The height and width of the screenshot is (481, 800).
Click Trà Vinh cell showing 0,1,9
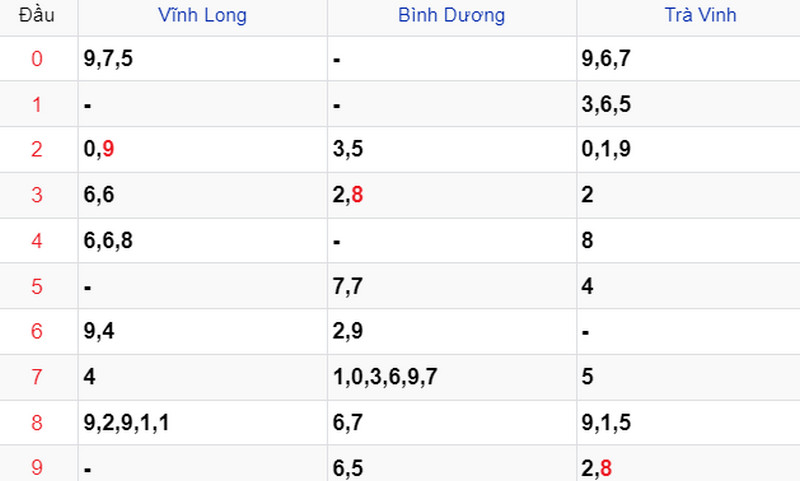tap(607, 150)
